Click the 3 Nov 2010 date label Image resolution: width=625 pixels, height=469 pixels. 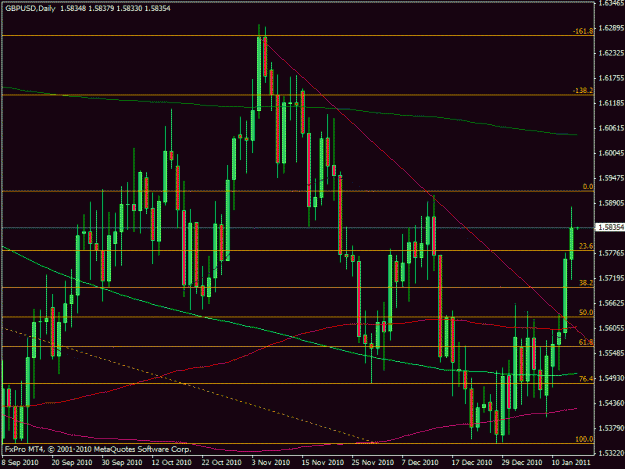click(271, 462)
